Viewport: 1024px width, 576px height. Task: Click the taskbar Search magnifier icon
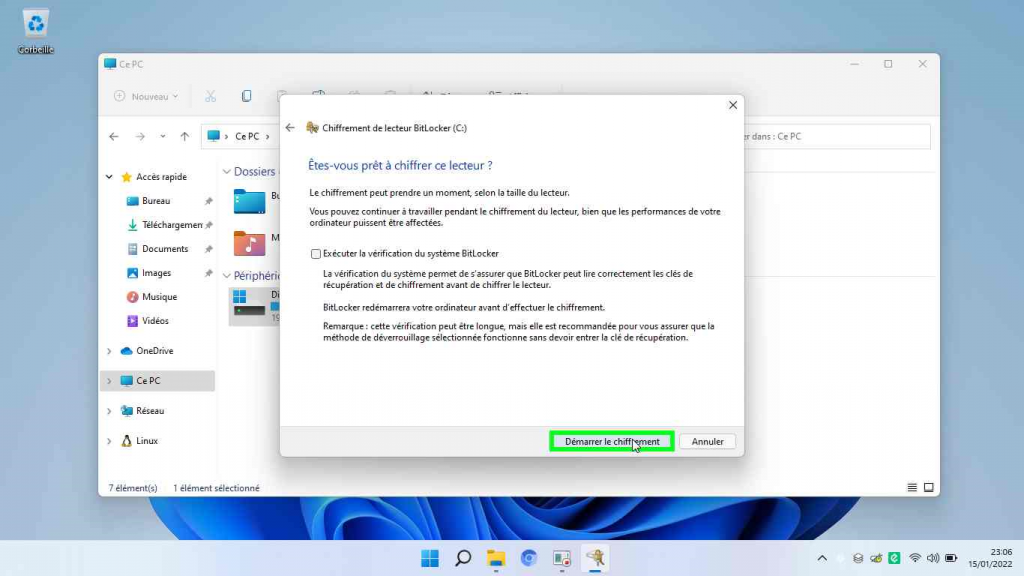pyautogui.click(x=463, y=558)
